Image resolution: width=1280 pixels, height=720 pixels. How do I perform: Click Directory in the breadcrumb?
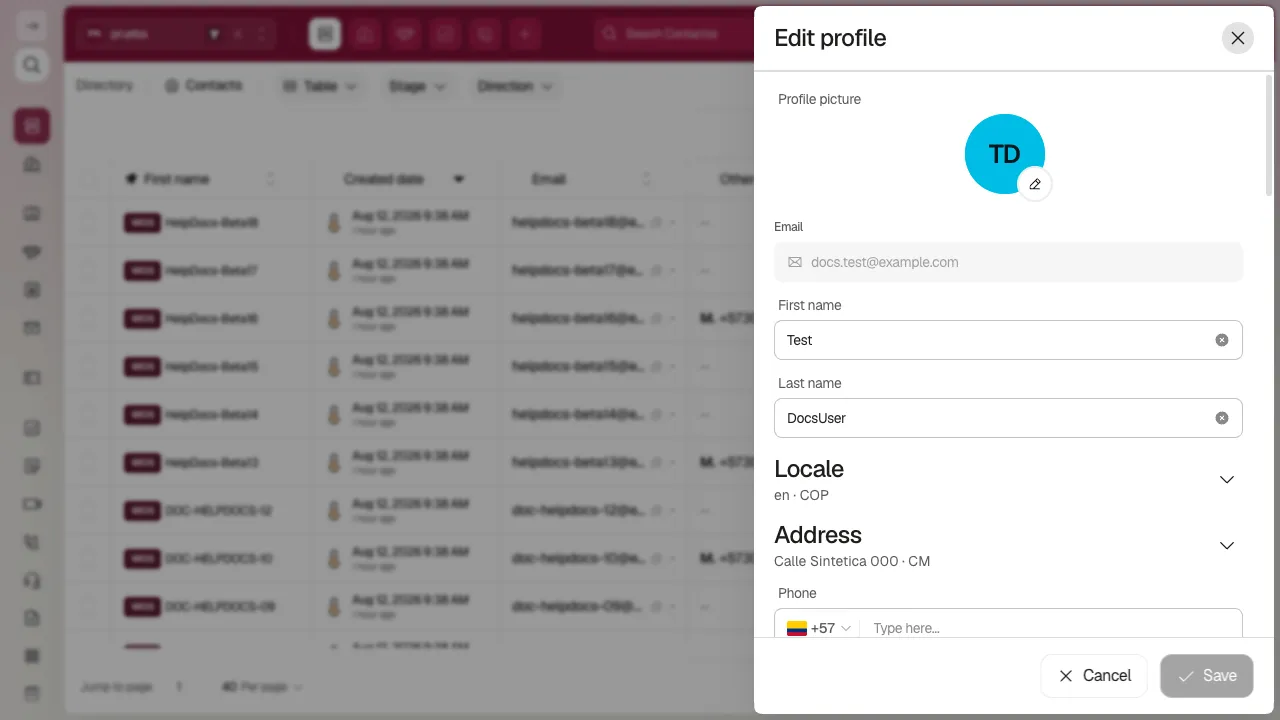coord(105,86)
